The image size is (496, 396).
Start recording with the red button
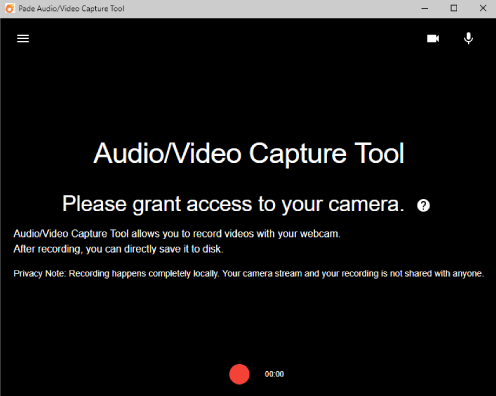click(x=239, y=374)
